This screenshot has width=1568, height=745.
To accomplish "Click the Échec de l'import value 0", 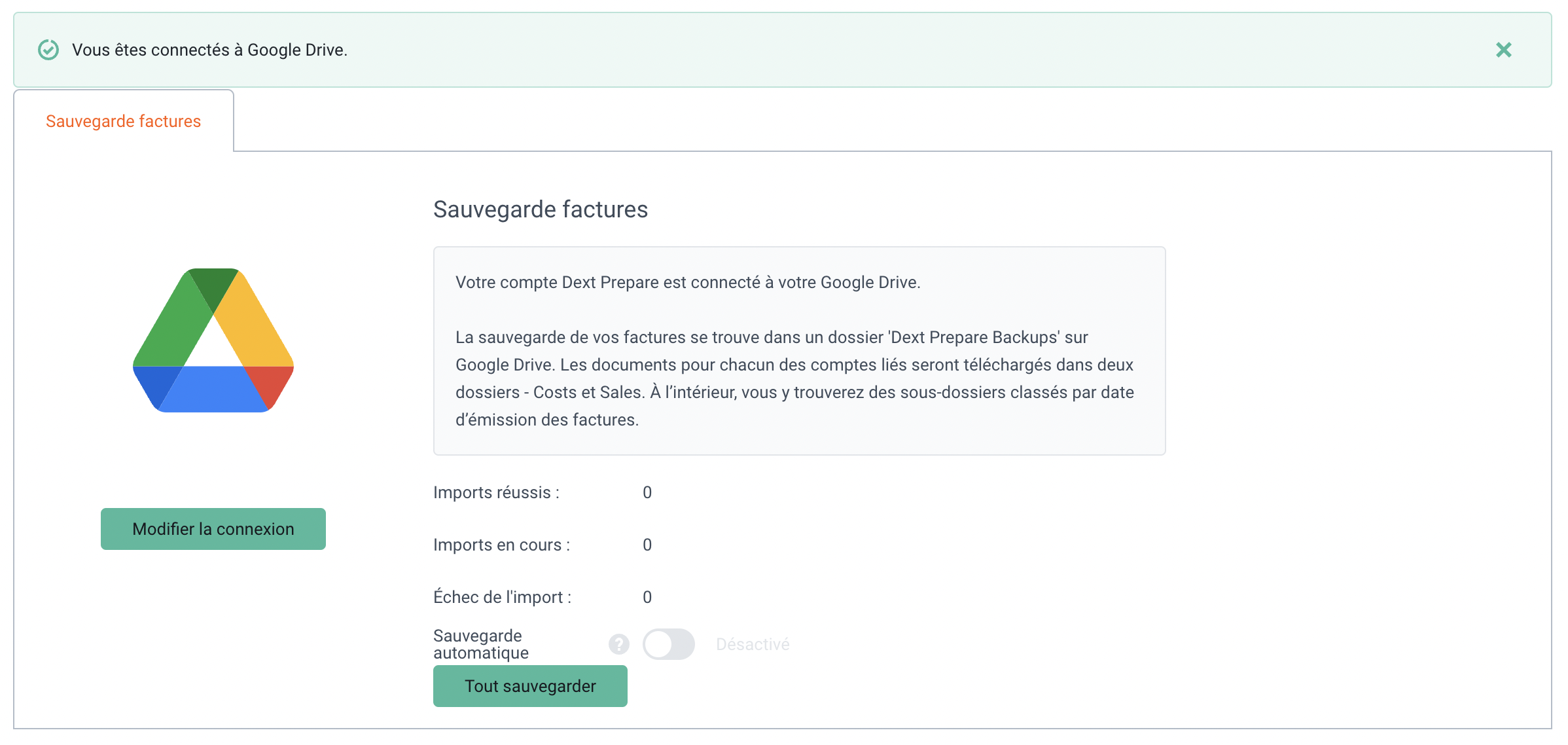I will 647,597.
